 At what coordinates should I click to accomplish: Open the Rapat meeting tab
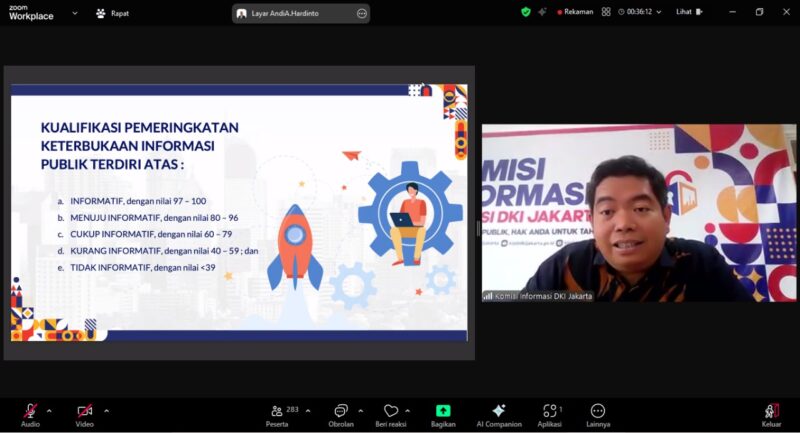click(x=112, y=13)
